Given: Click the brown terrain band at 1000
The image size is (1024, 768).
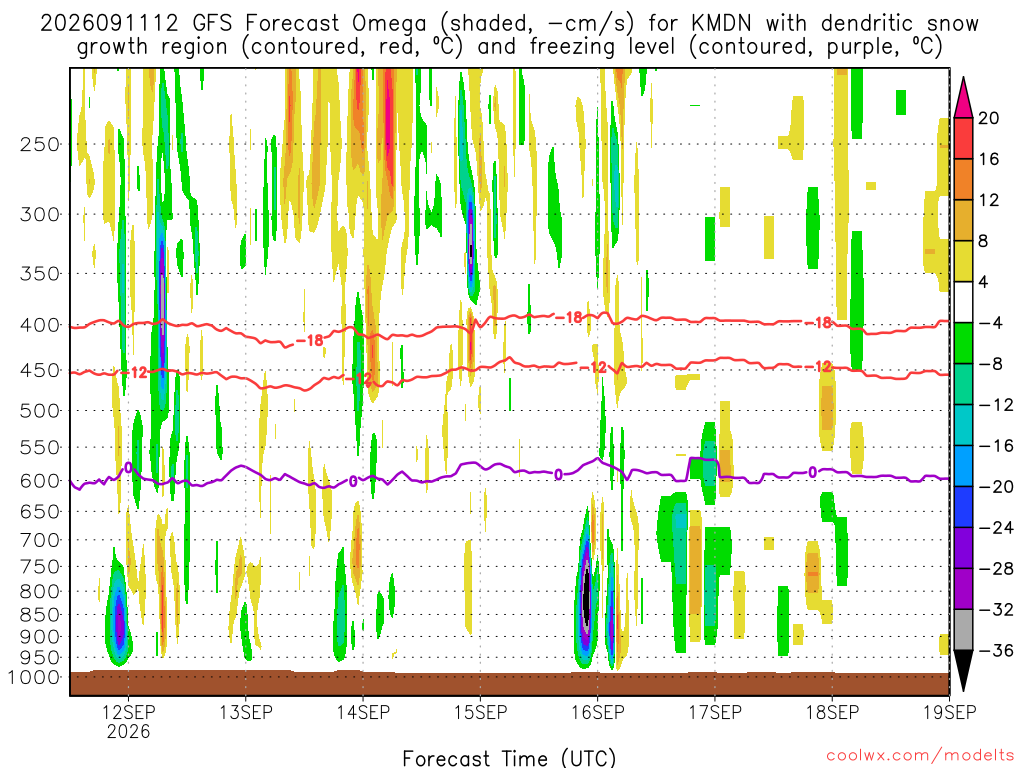Looking at the screenshot, I should (509, 683).
